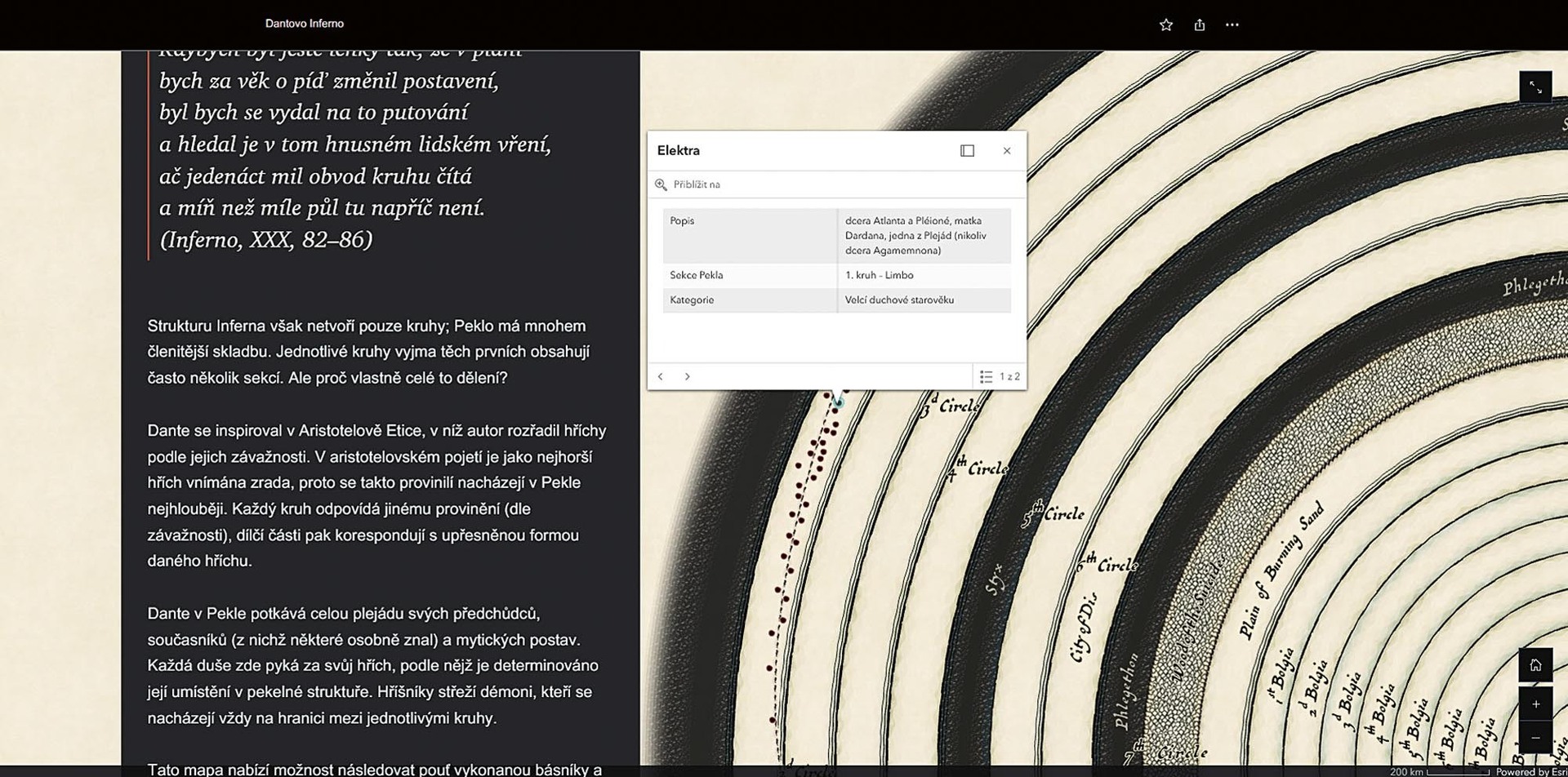The width and height of the screenshot is (1568, 777).
Task: Expand the map to fullscreen
Action: [1535, 87]
